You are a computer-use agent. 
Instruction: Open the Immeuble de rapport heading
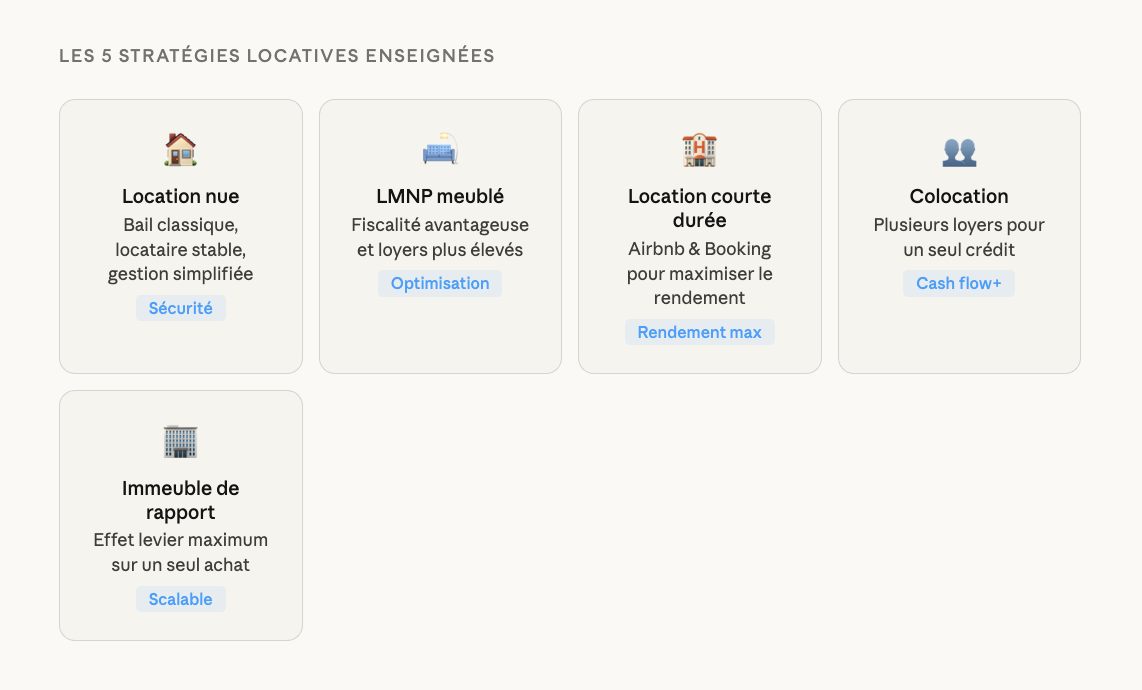tap(181, 500)
